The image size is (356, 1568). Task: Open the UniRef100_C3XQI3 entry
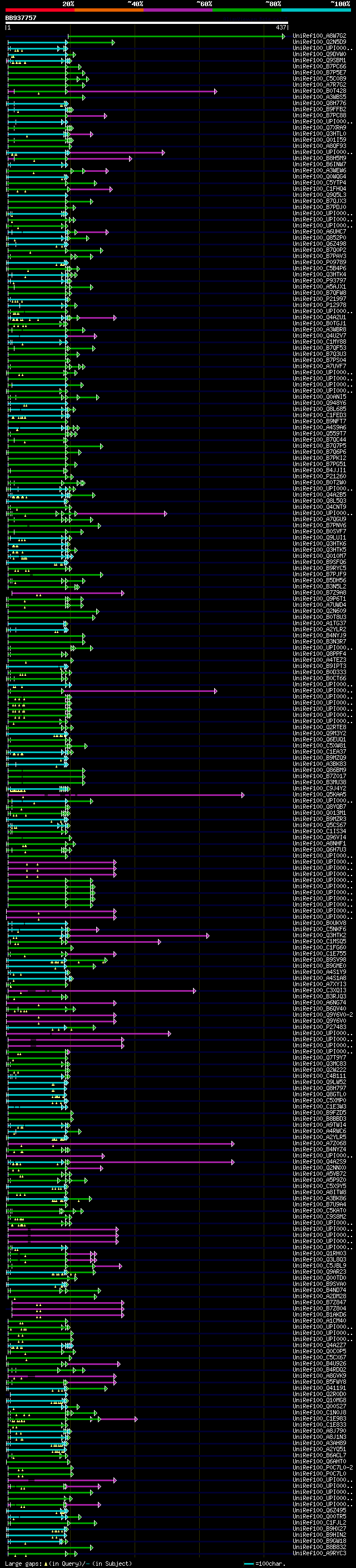[x=319, y=990]
